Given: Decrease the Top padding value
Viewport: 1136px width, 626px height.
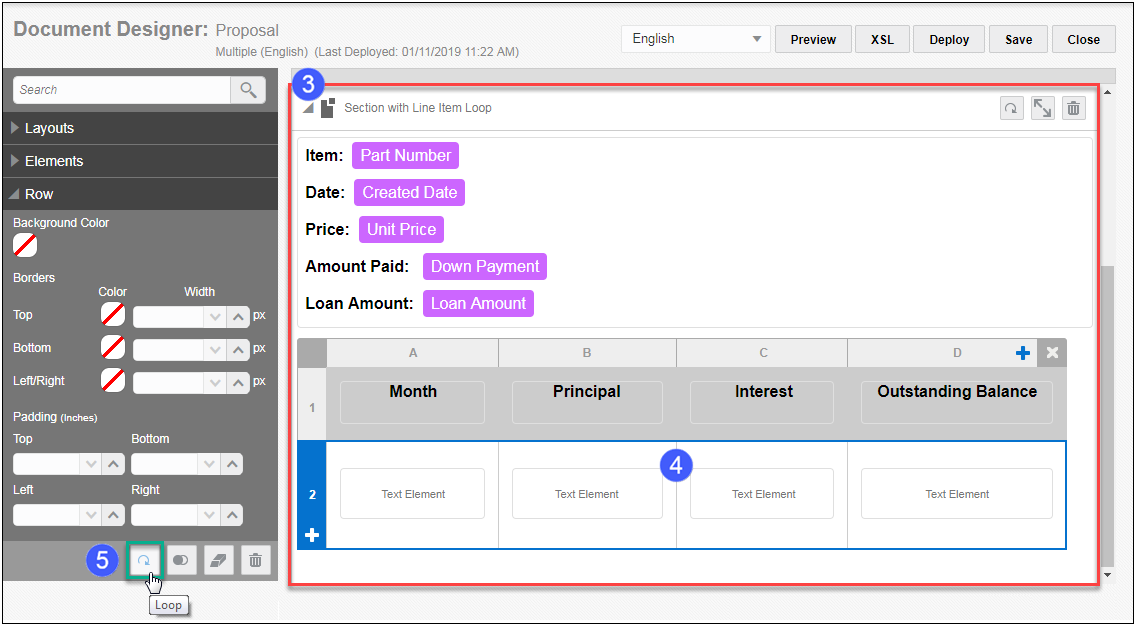Looking at the screenshot, I should (91, 464).
